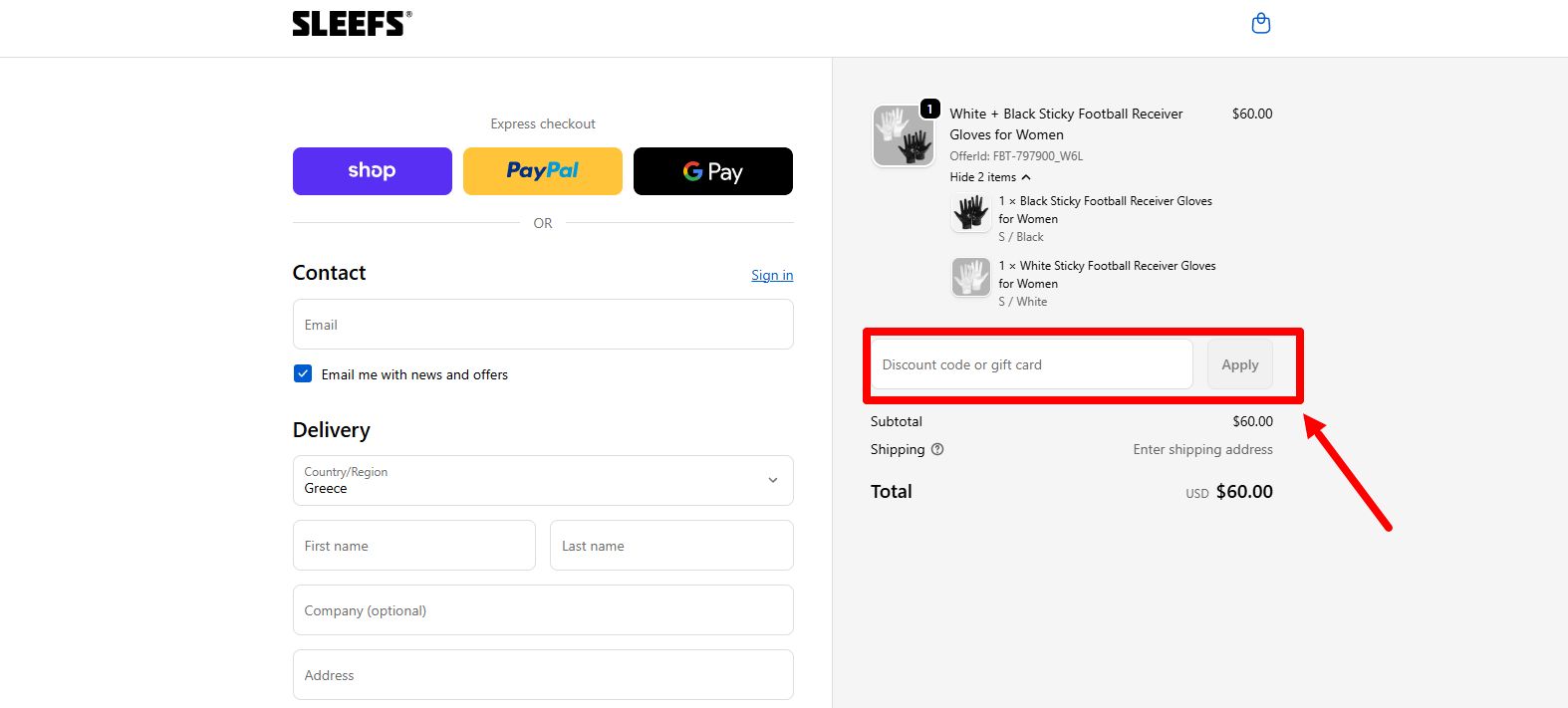The image size is (1568, 708).
Task: Click the Discount code or gift card field
Action: pos(1031,364)
